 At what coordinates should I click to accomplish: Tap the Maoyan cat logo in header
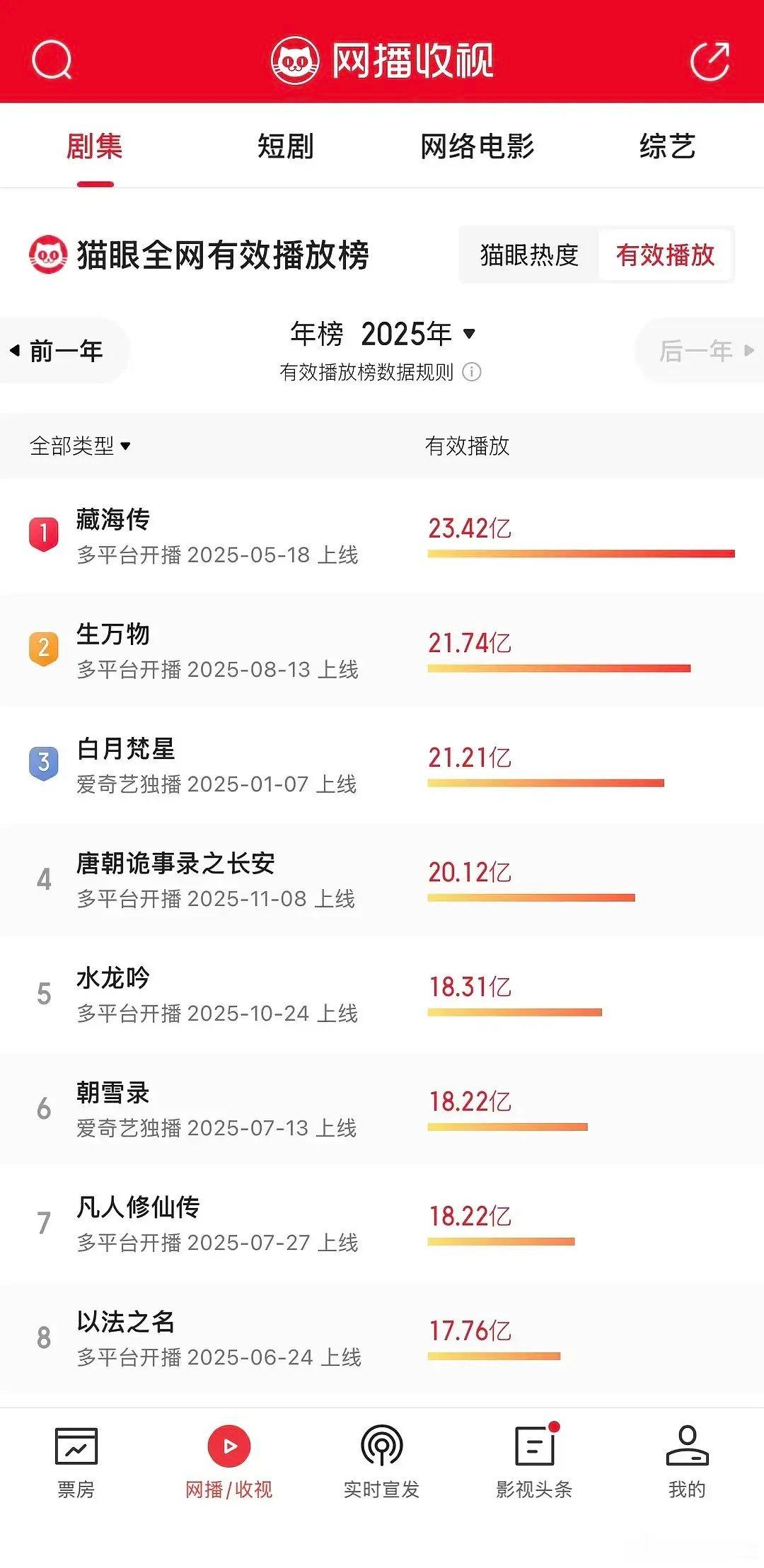click(296, 61)
